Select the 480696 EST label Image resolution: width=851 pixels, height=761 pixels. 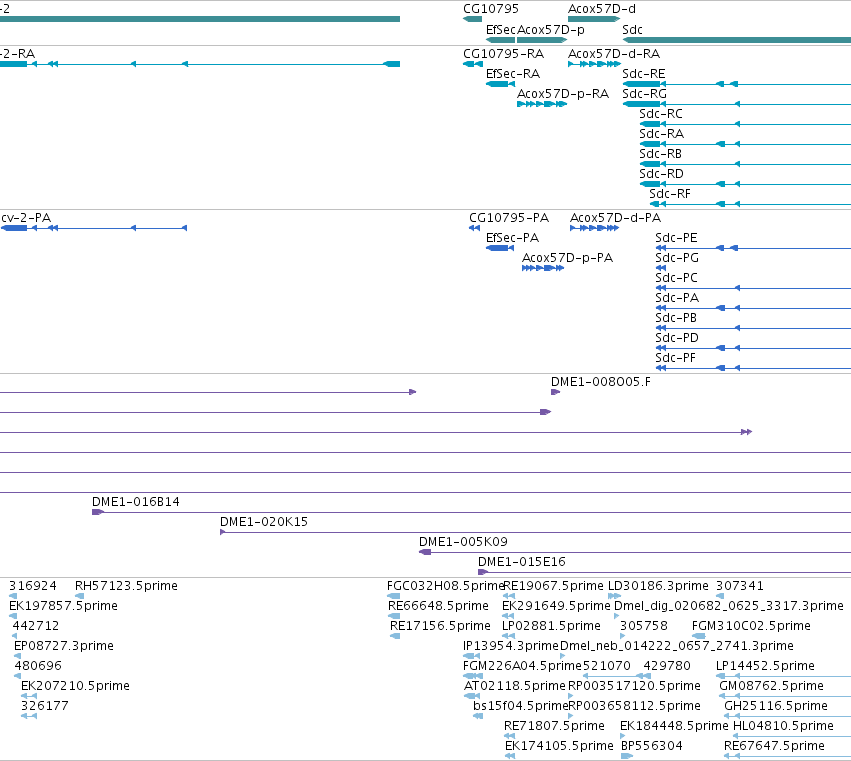tap(37, 666)
